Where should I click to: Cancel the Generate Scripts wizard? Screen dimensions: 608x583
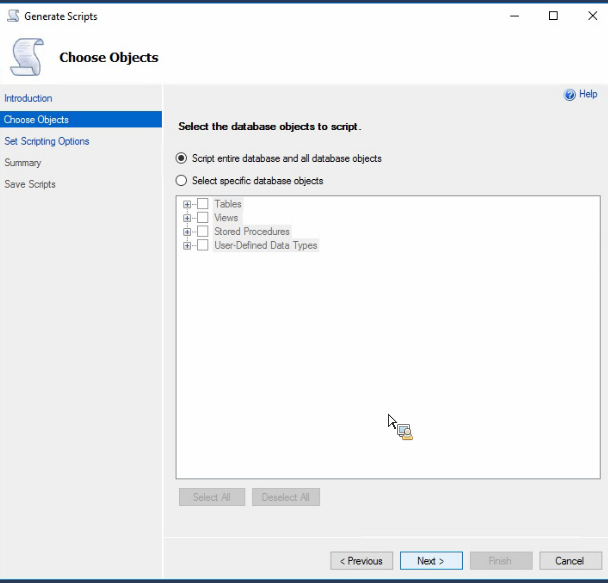(x=570, y=561)
